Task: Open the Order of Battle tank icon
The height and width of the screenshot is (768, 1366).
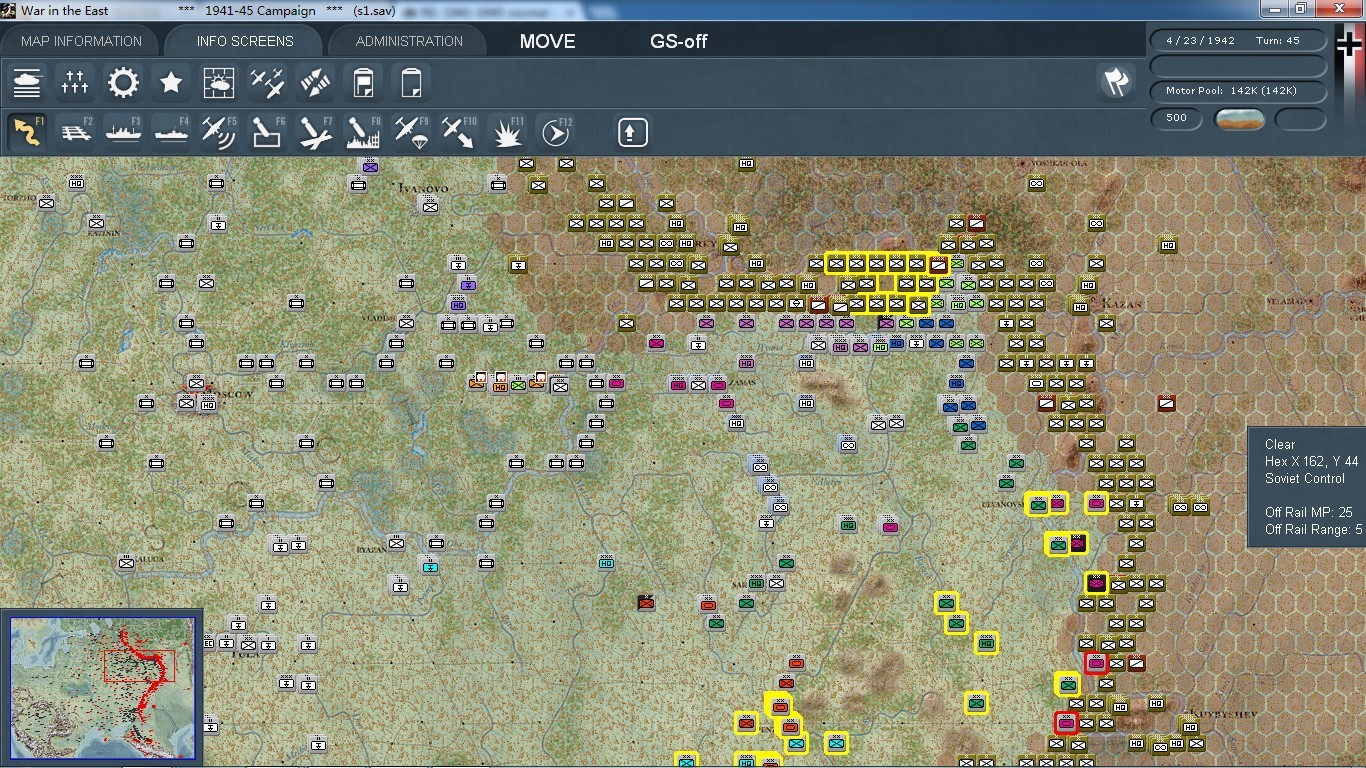Action: point(28,82)
